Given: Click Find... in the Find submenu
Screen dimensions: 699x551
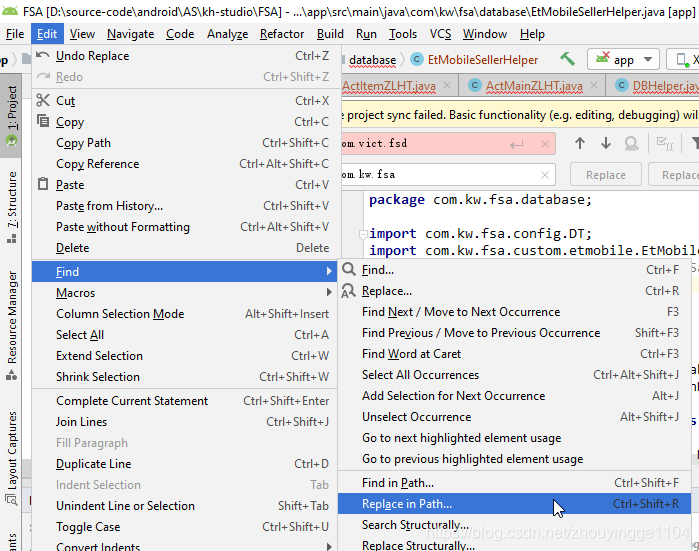Looking at the screenshot, I should [x=514, y=270].
